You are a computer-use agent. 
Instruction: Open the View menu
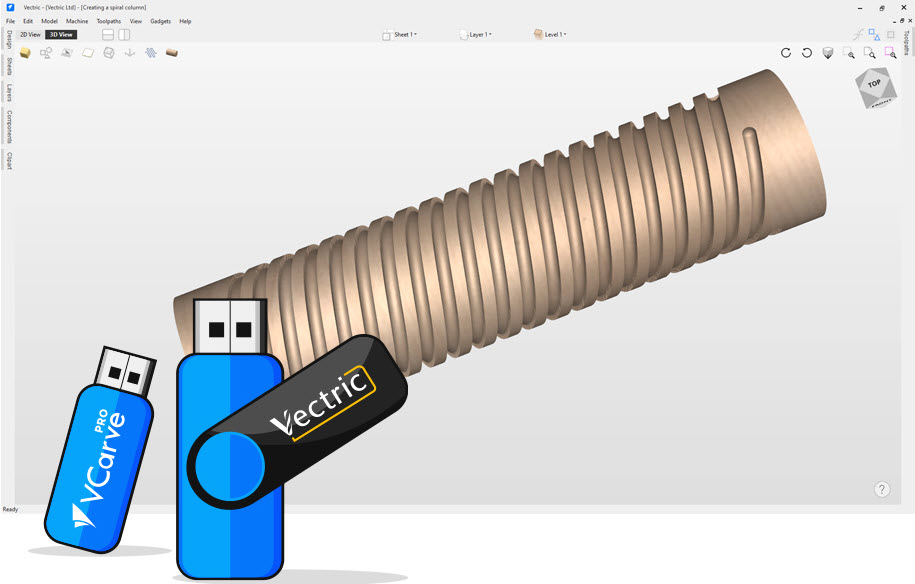(136, 21)
